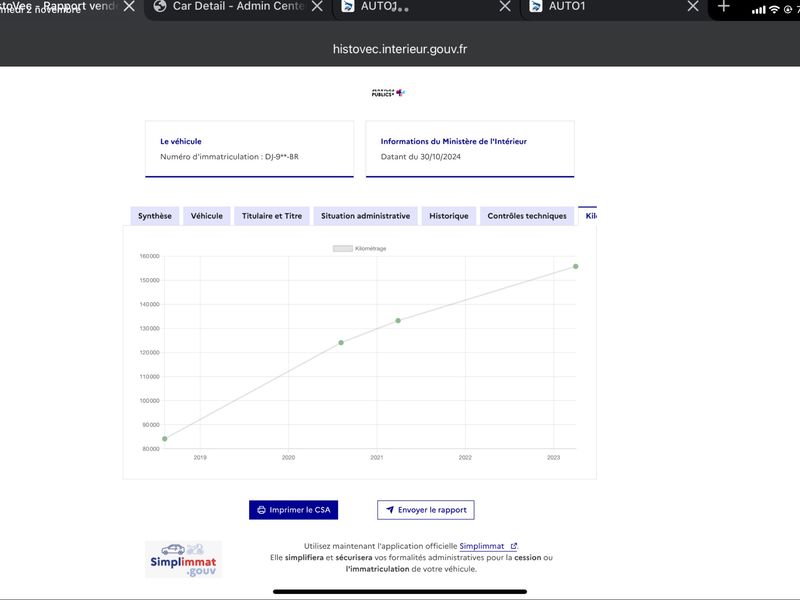The image size is (800, 600).
Task: Open the Titulaire et Titre tab
Action: [x=272, y=216]
